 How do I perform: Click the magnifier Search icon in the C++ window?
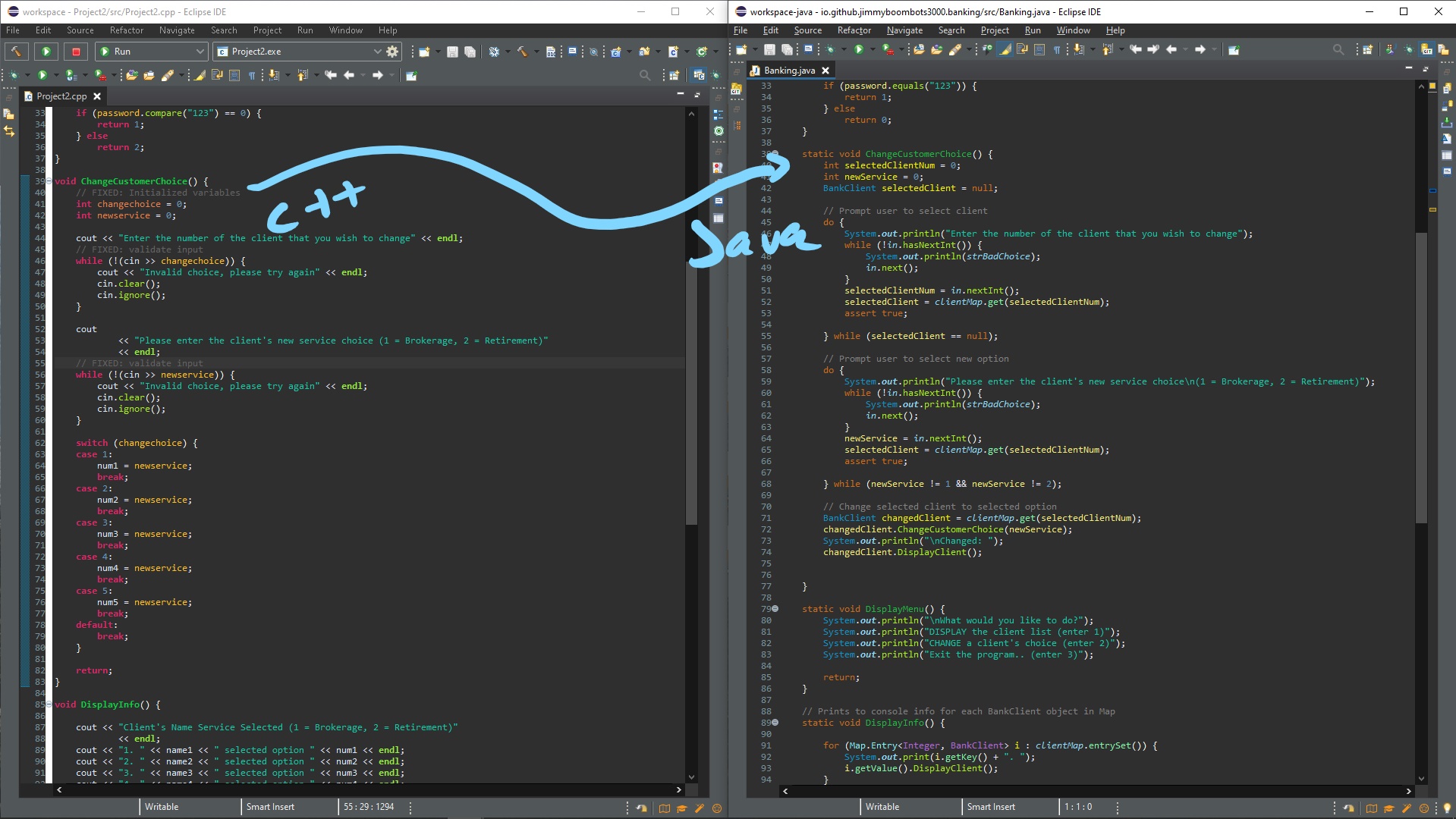tap(645, 75)
